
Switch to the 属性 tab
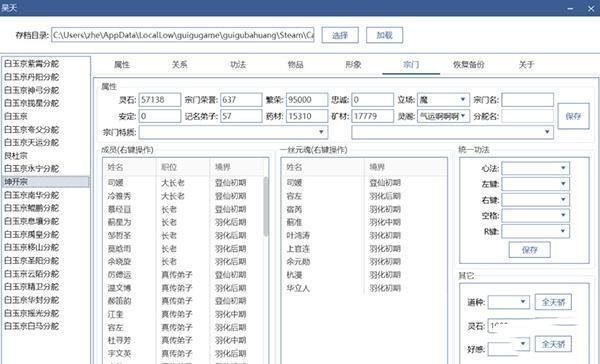[122, 65]
